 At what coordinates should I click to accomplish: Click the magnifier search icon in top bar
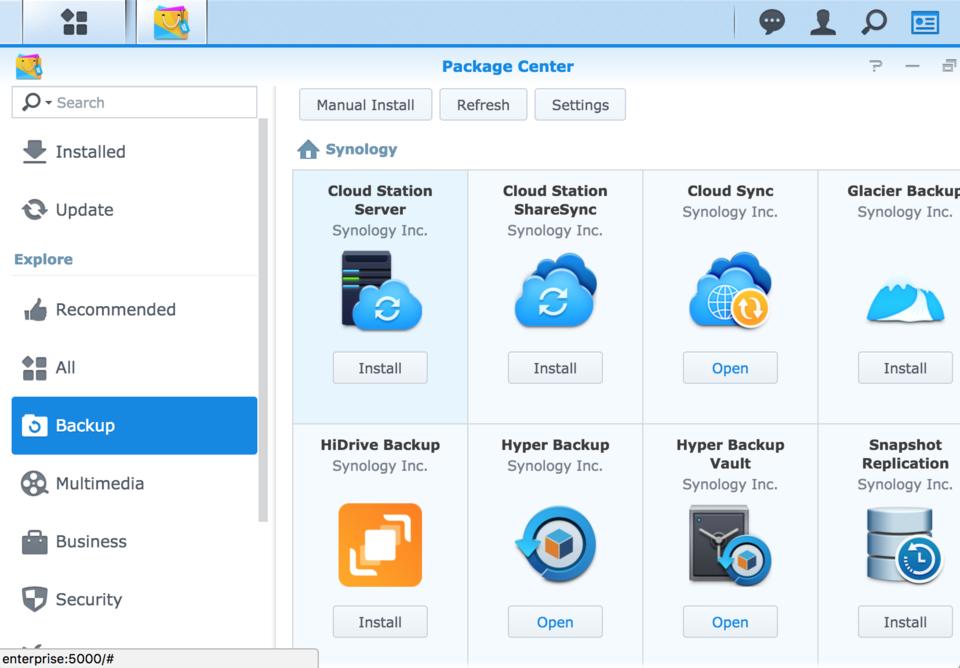873,22
